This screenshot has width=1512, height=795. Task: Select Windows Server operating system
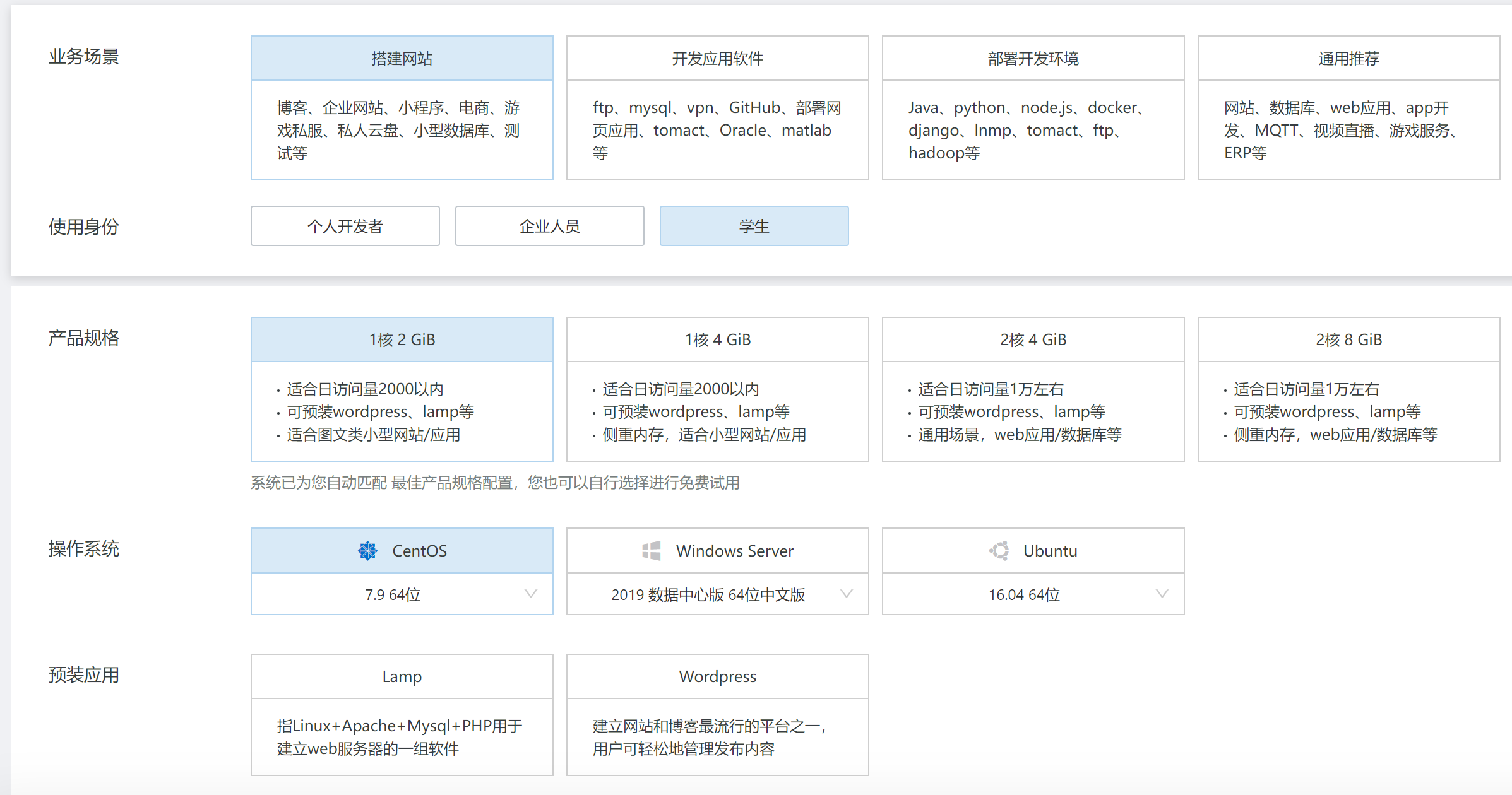click(x=718, y=551)
